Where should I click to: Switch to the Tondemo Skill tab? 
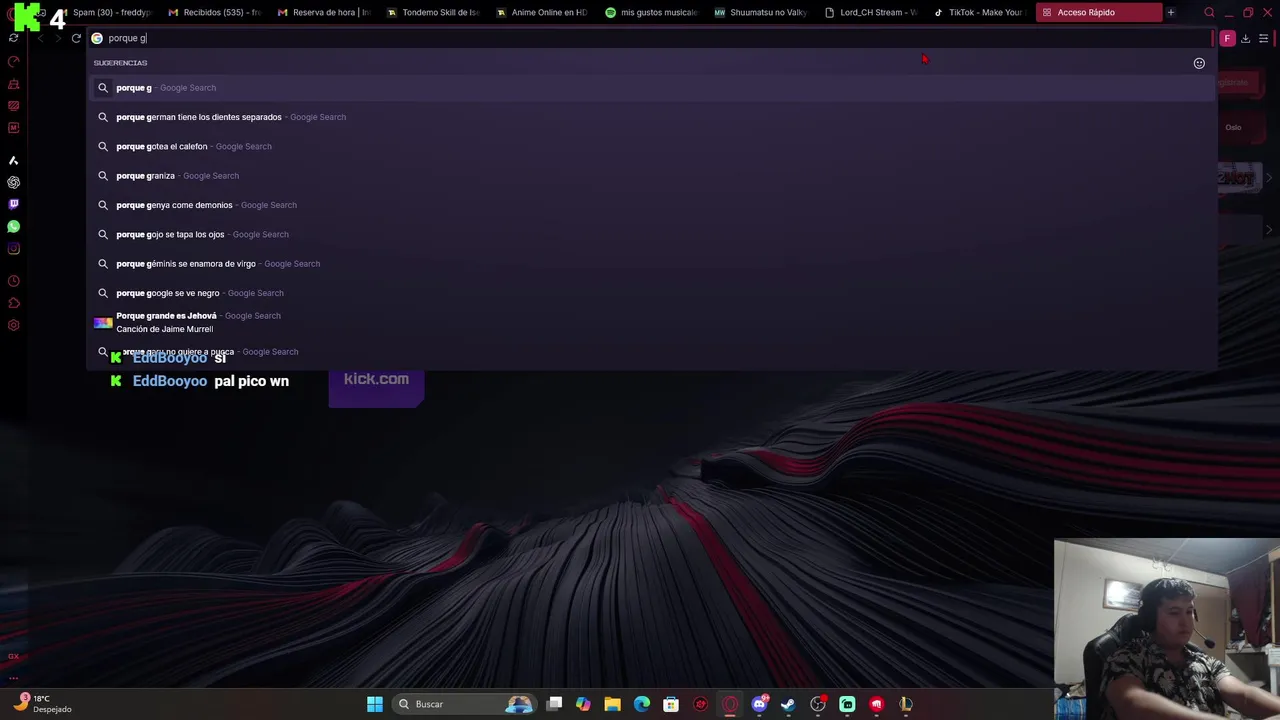click(x=432, y=12)
